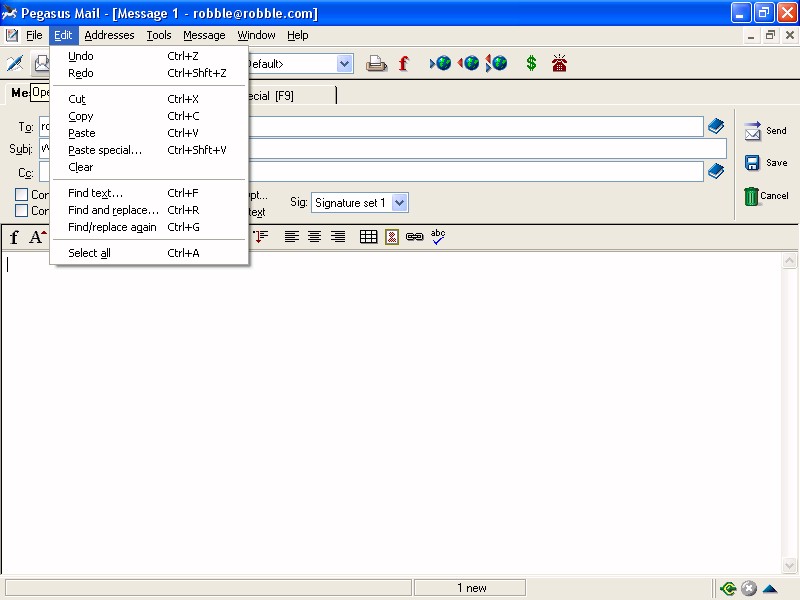The height and width of the screenshot is (600, 800).
Task: Click the compose pen icon in toolbar
Action: click(15, 63)
